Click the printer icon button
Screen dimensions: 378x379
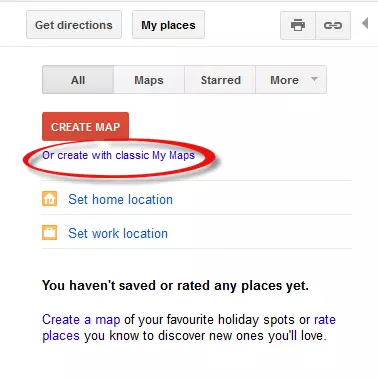tap(298, 25)
